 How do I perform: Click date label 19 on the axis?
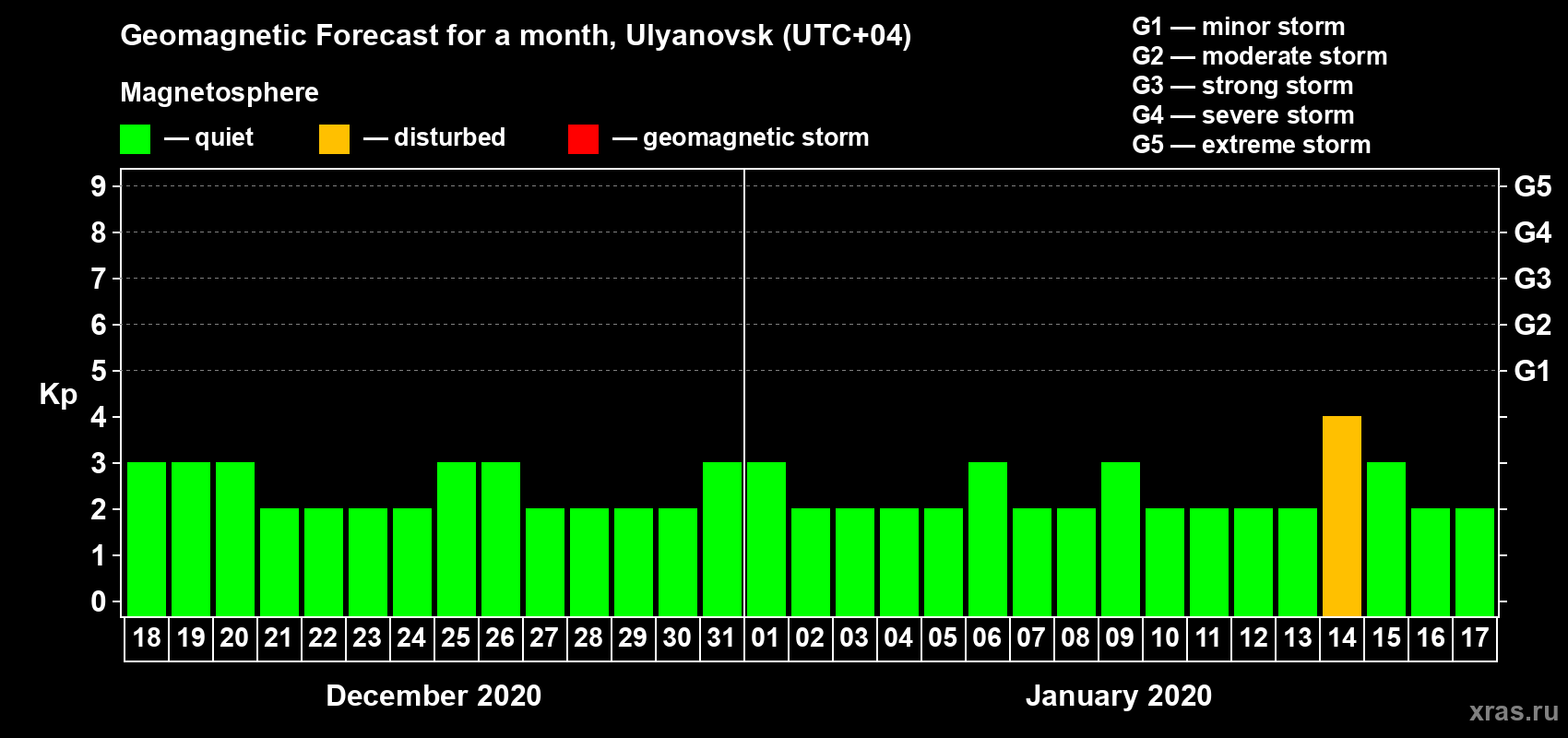click(191, 637)
